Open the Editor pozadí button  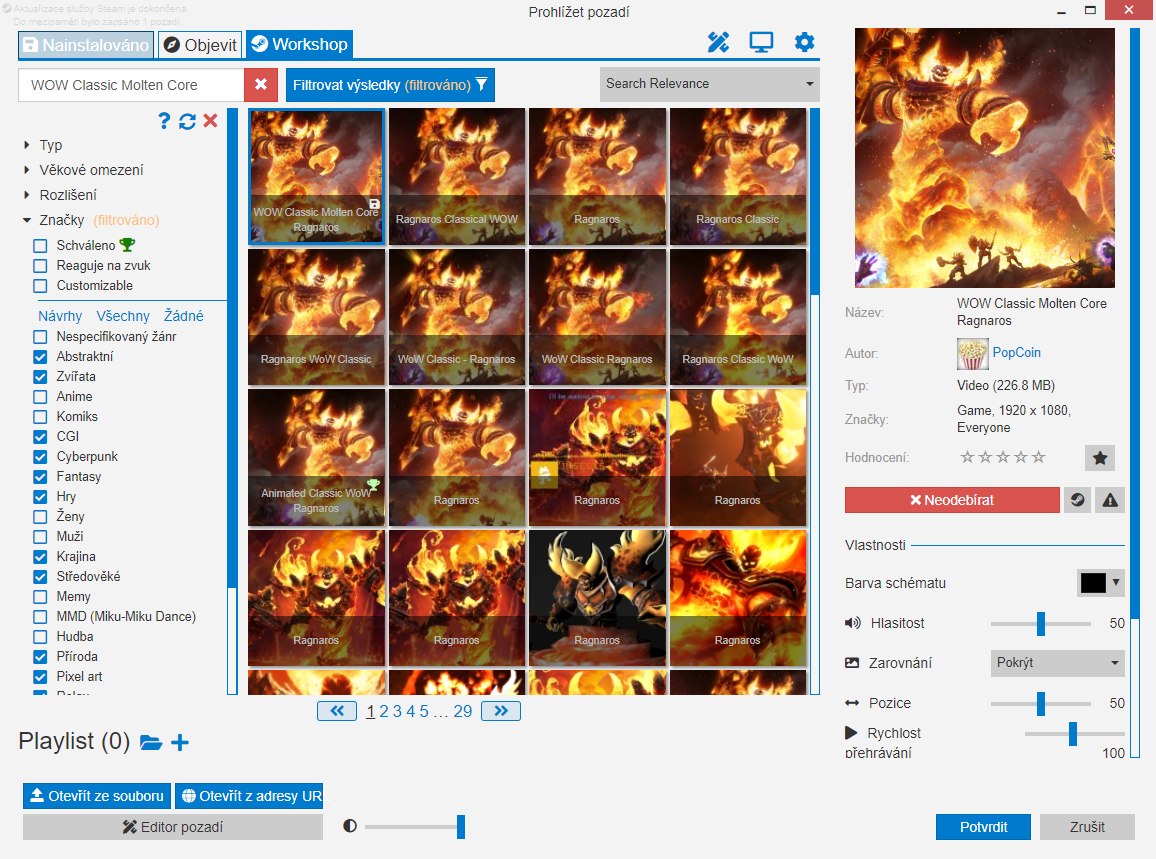(x=173, y=827)
